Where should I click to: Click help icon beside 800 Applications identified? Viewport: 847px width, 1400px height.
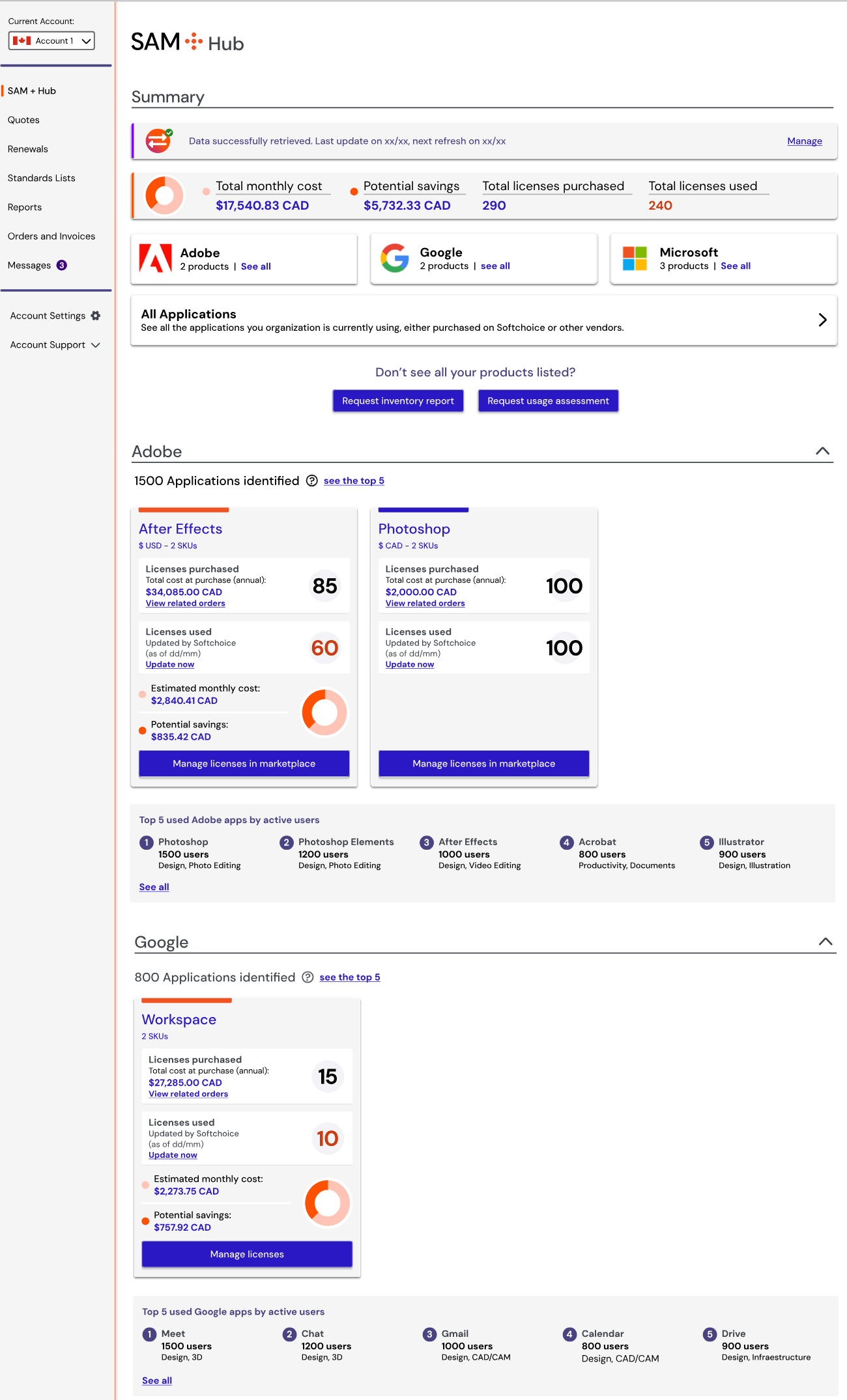click(308, 977)
